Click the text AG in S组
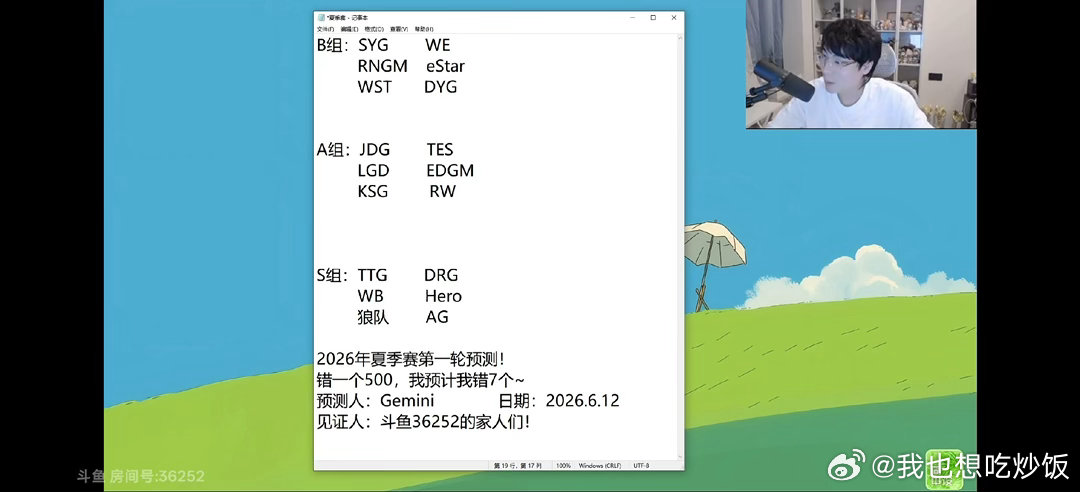Screen dimensions: 1080x492 tap(437, 317)
